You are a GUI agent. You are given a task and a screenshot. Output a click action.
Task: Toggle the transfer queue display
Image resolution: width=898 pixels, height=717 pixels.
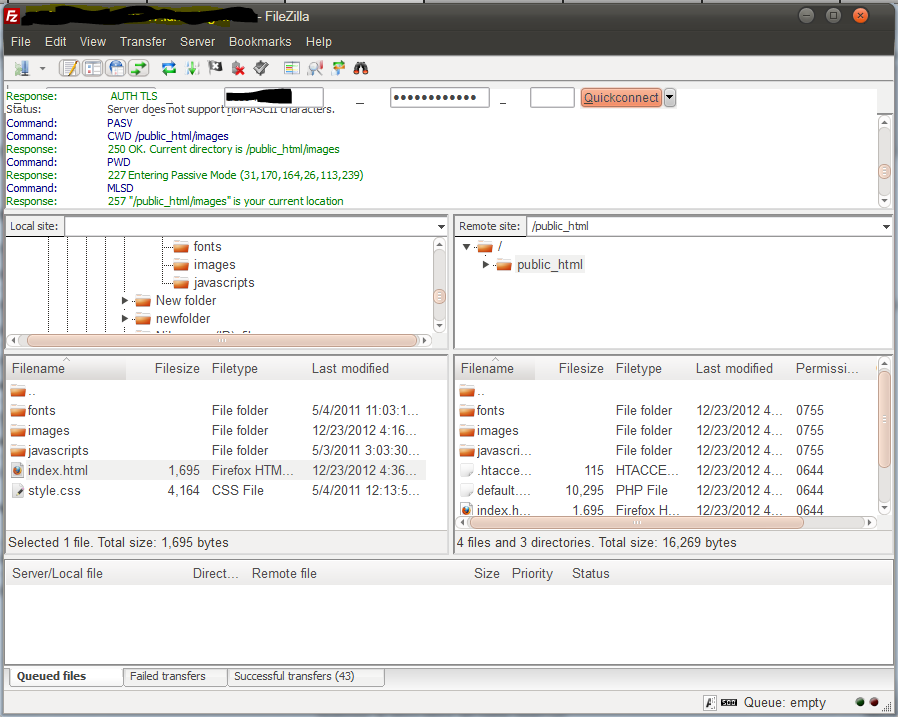point(139,68)
